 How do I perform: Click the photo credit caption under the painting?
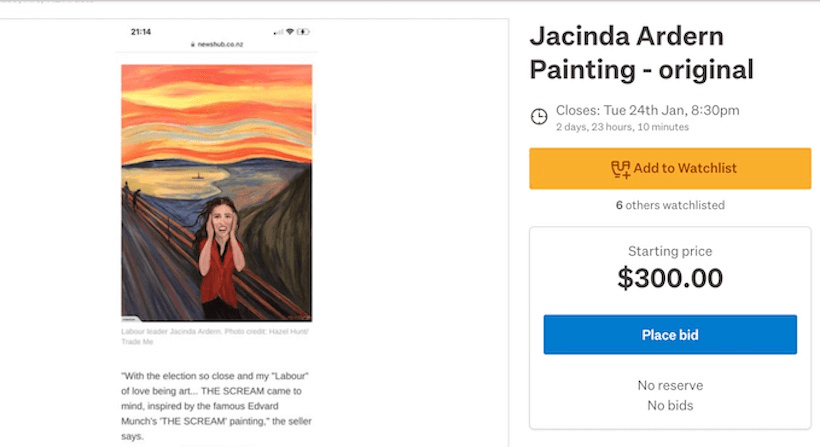click(215, 337)
